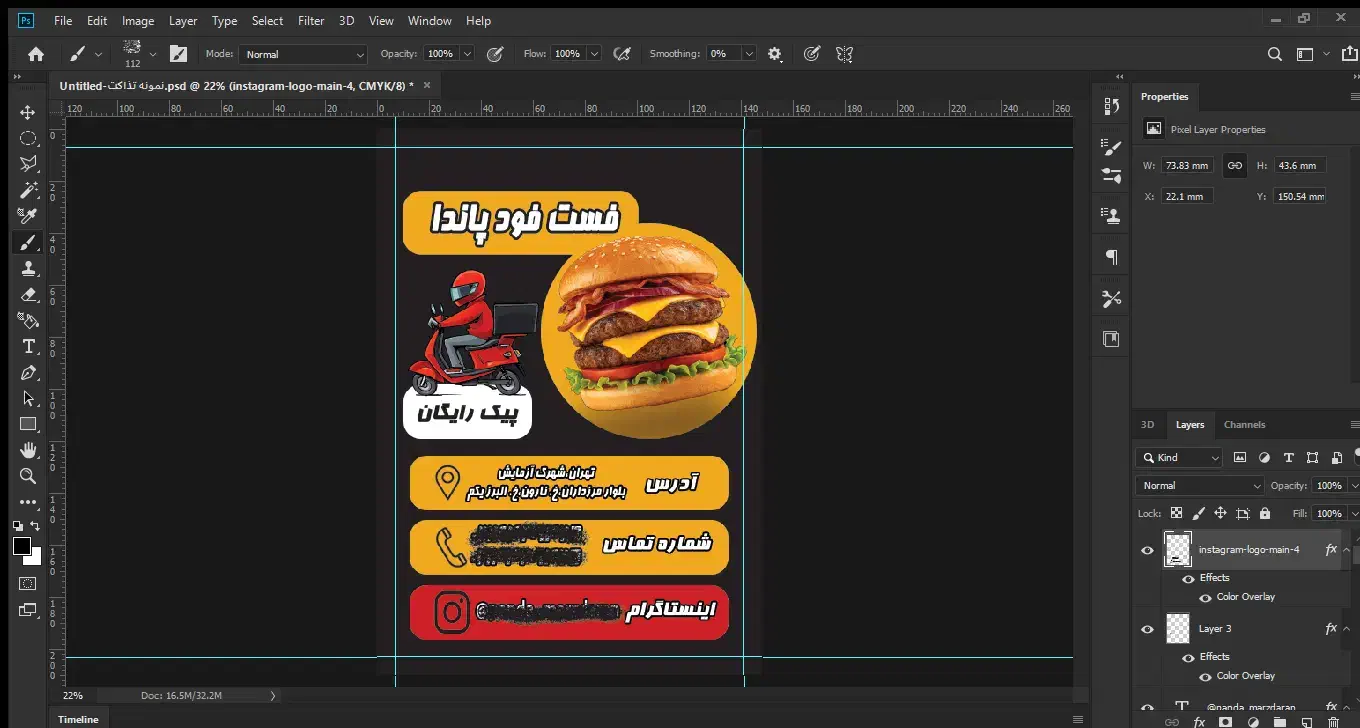The height and width of the screenshot is (728, 1360).
Task: Select the Eraser tool
Action: click(28, 294)
